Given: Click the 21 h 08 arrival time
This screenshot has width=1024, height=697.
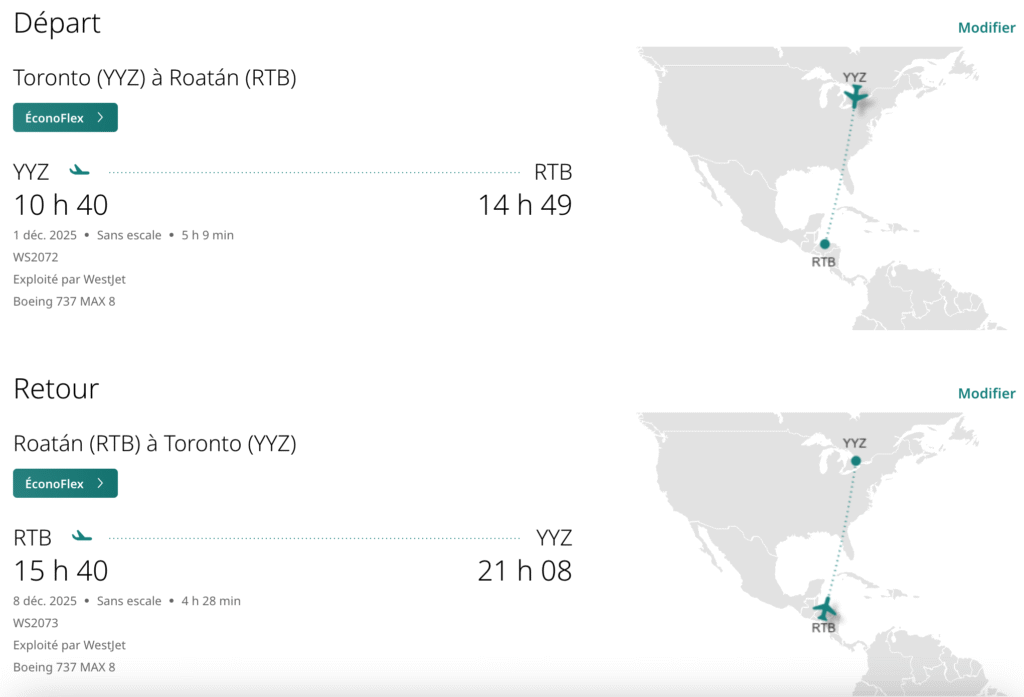Looking at the screenshot, I should click(524, 571).
